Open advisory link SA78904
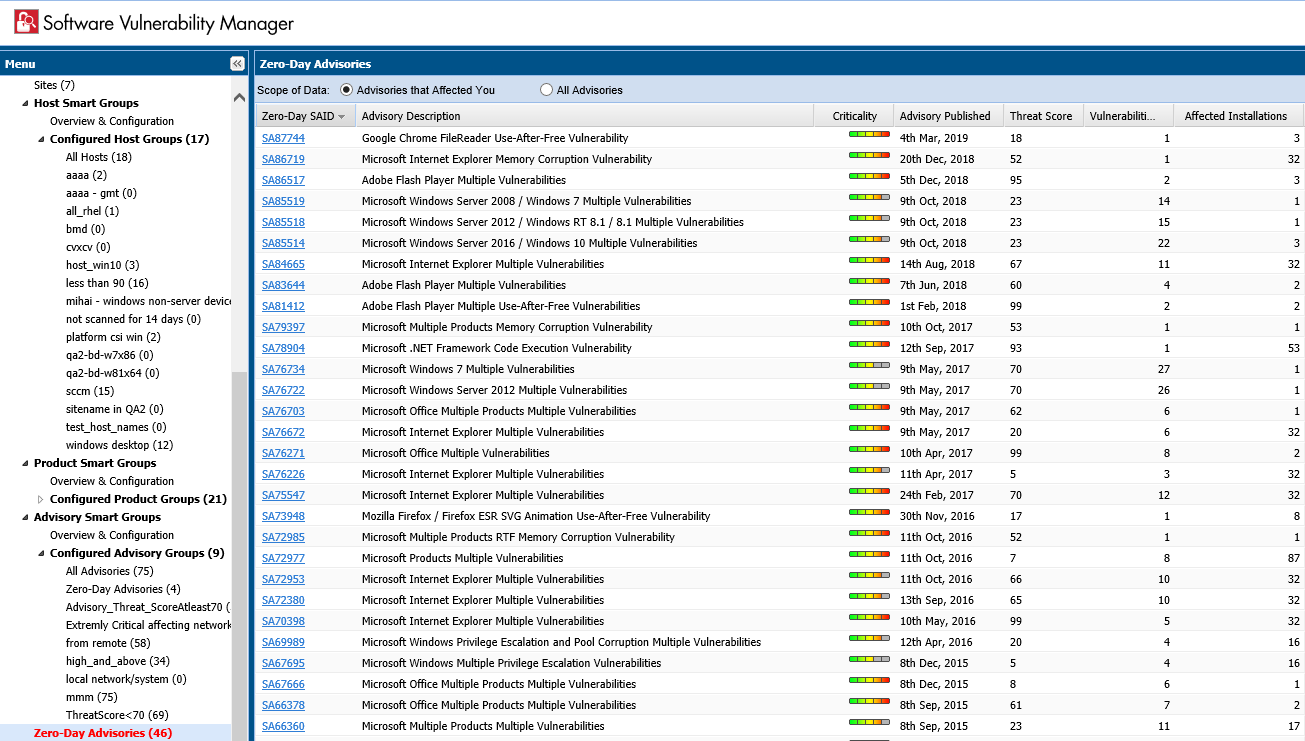The image size is (1305, 741). (283, 348)
